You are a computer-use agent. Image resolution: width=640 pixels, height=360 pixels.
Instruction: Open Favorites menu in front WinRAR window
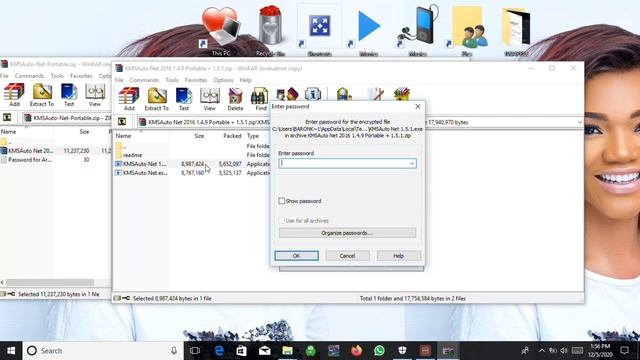pos(196,80)
